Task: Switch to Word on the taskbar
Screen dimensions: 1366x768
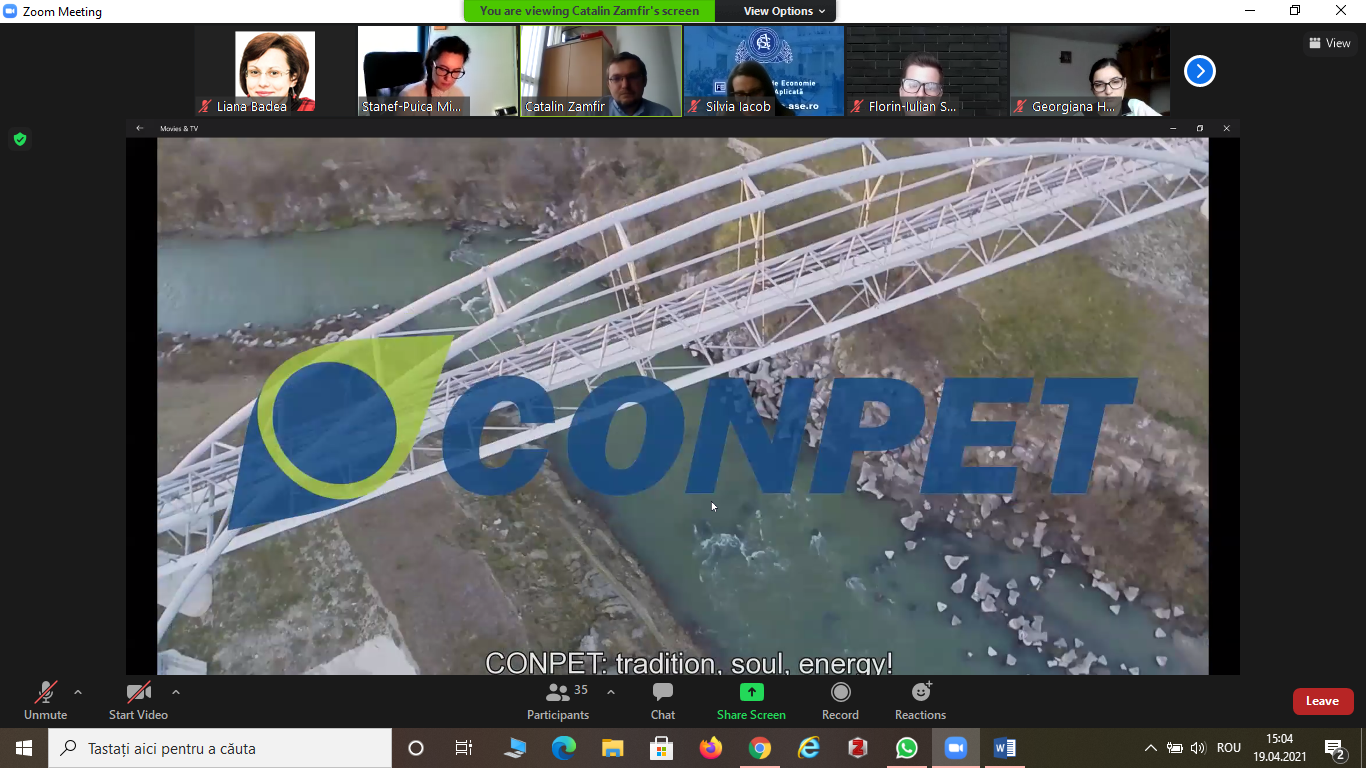Action: (x=1004, y=748)
